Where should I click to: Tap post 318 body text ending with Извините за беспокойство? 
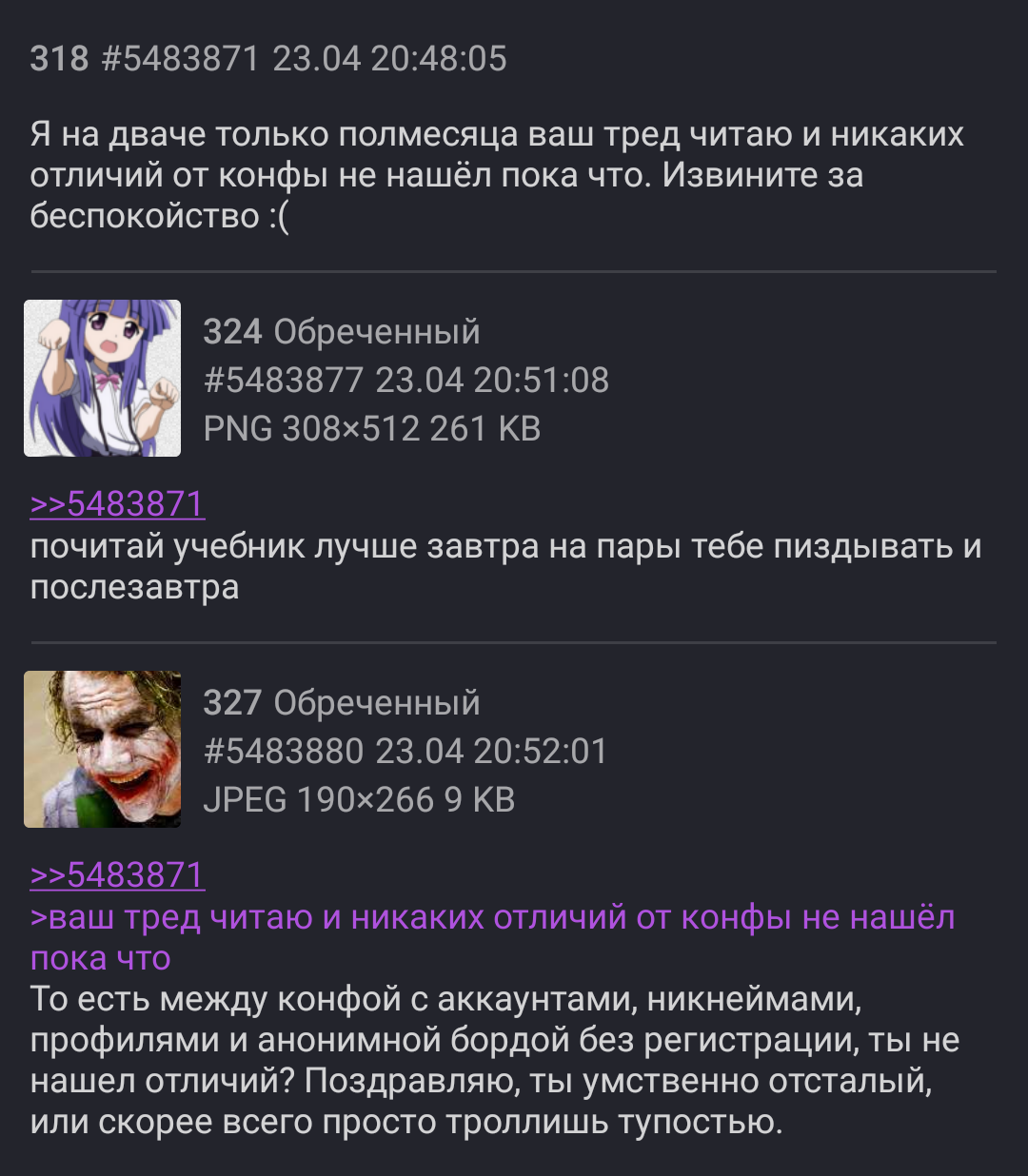497,176
